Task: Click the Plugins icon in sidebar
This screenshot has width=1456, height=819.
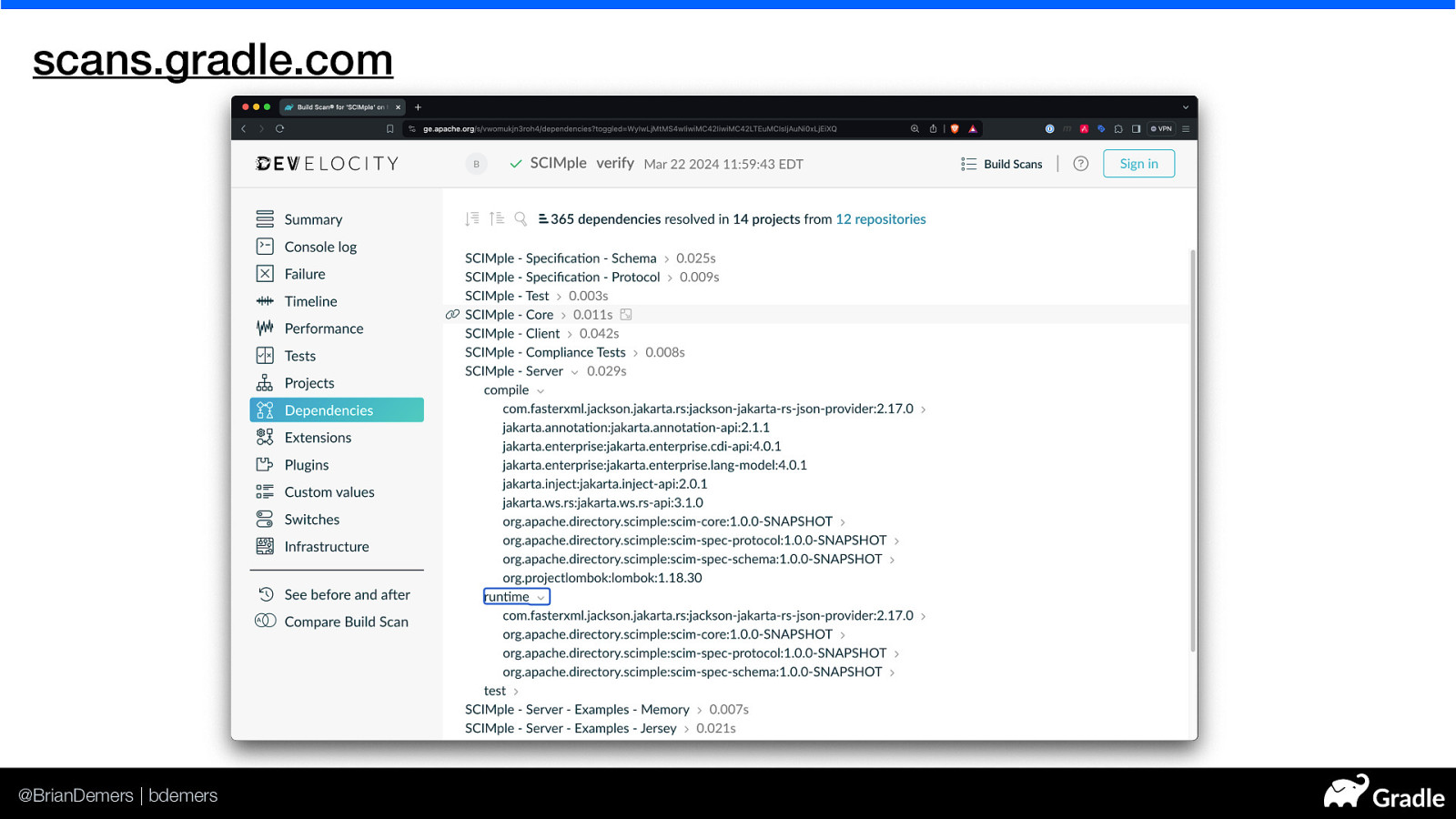Action: 265,465
